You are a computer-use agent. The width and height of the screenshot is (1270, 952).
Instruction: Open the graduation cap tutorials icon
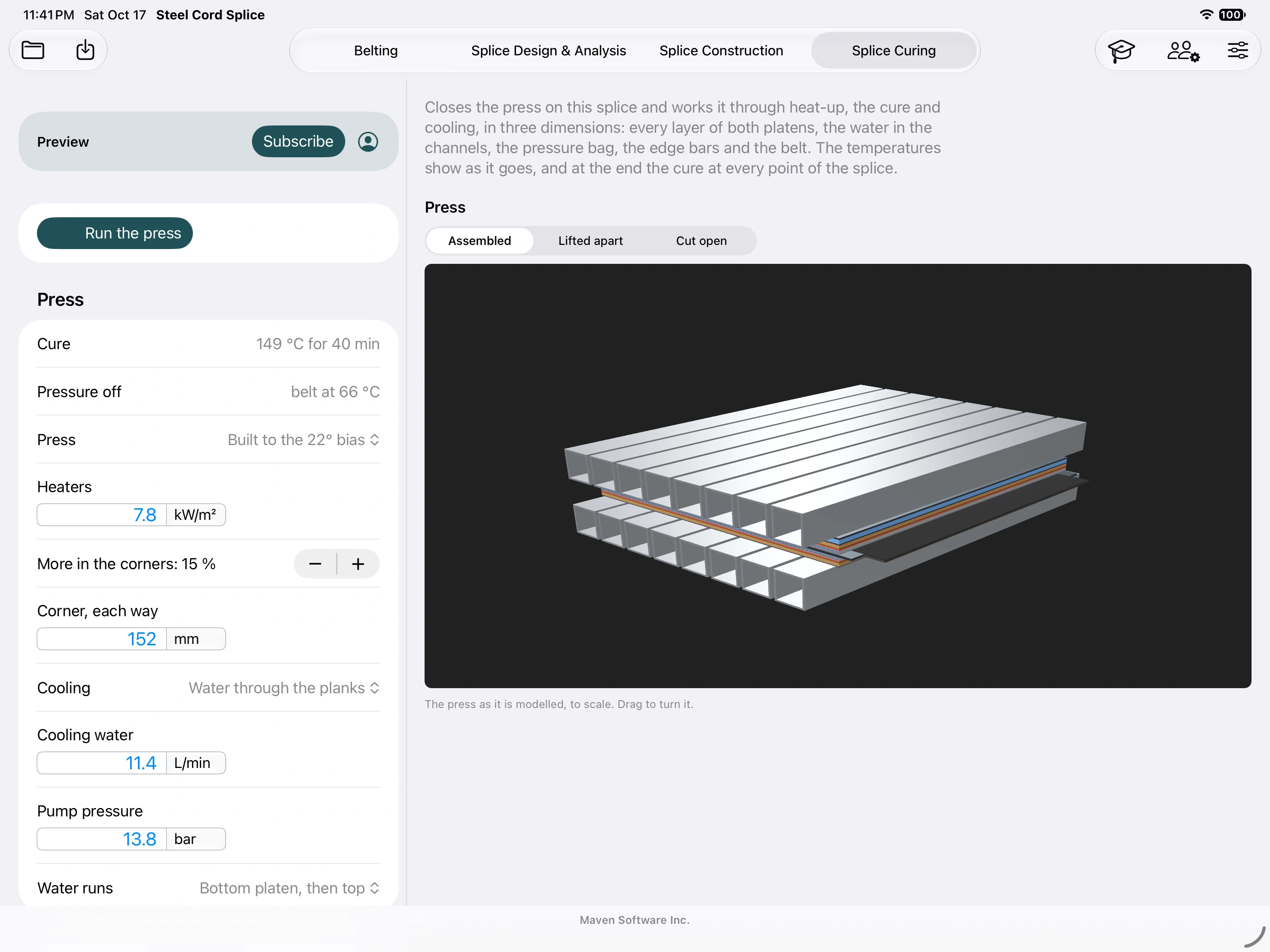pyautogui.click(x=1121, y=50)
